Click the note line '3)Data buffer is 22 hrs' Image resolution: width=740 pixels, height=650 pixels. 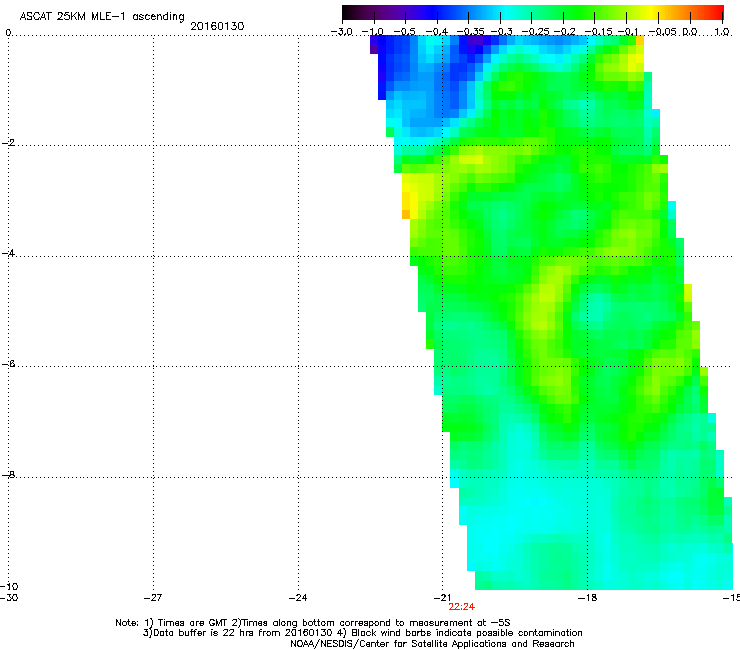(362, 633)
